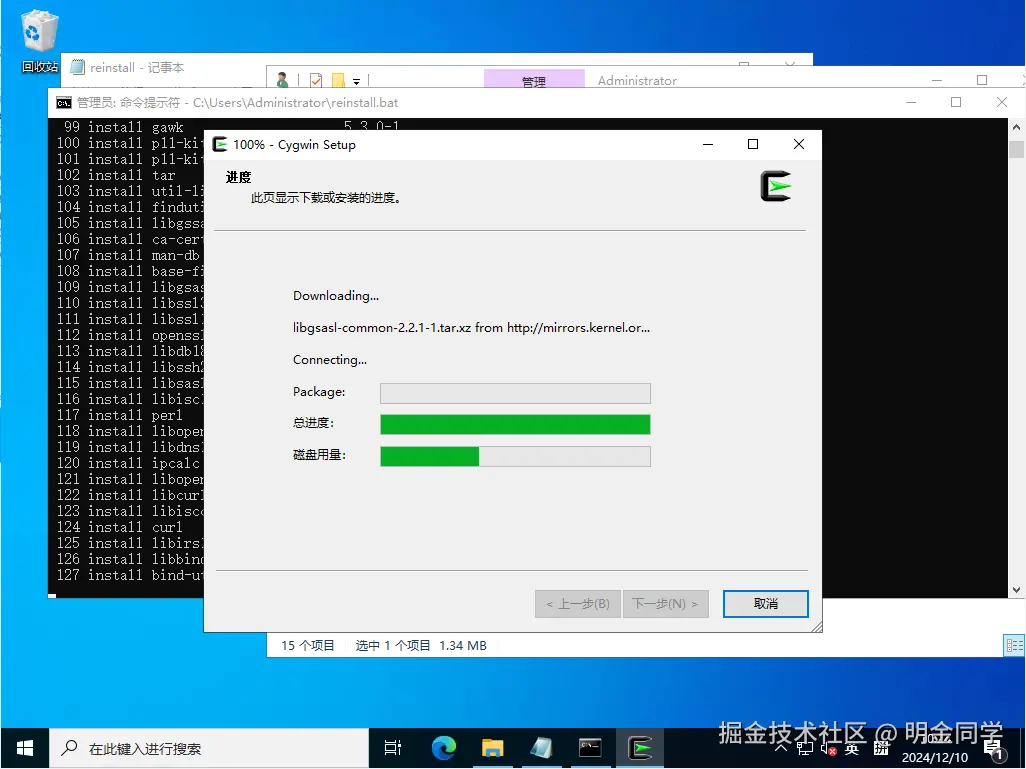Click line '120 install ipcalc' in command prompt
Image resolution: width=1026 pixels, height=769 pixels.
tap(128, 463)
